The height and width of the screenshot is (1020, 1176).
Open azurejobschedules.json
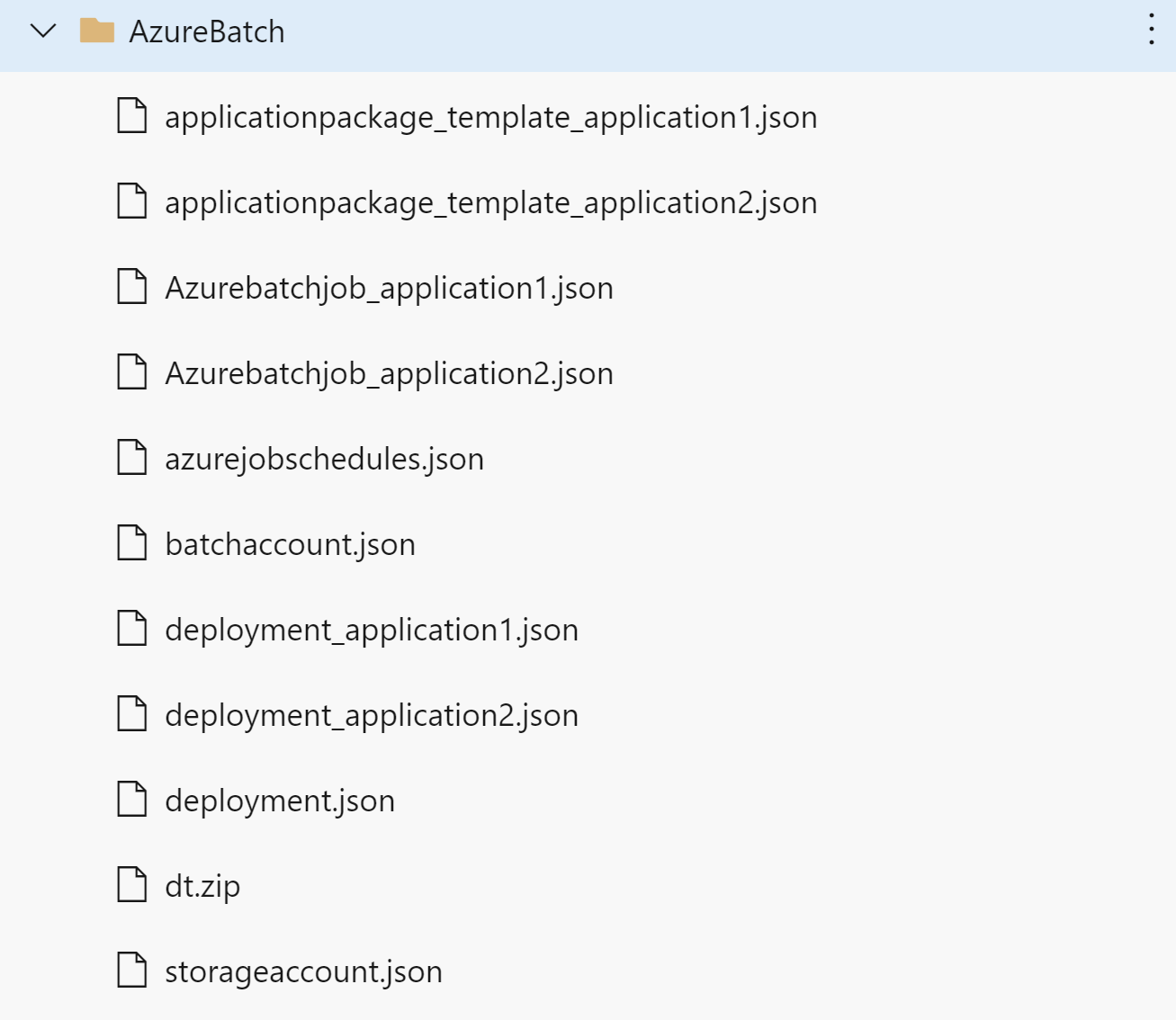pyautogui.click(x=325, y=459)
